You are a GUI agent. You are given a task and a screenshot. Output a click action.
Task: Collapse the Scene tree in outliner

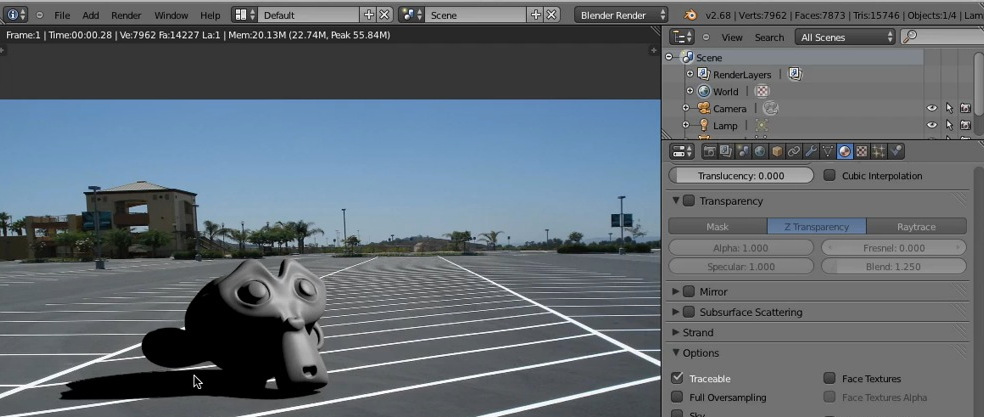(669, 57)
